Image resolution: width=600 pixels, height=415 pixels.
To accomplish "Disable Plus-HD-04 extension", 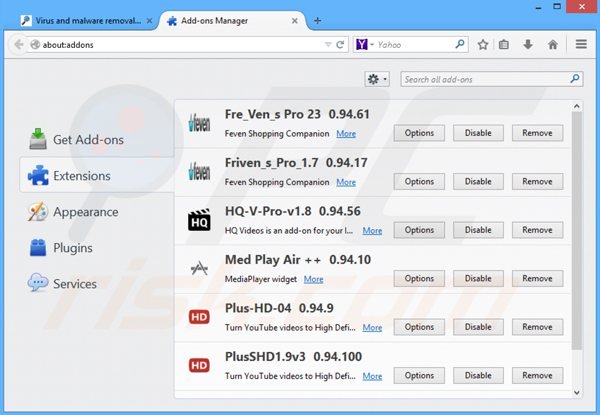I will (x=478, y=327).
